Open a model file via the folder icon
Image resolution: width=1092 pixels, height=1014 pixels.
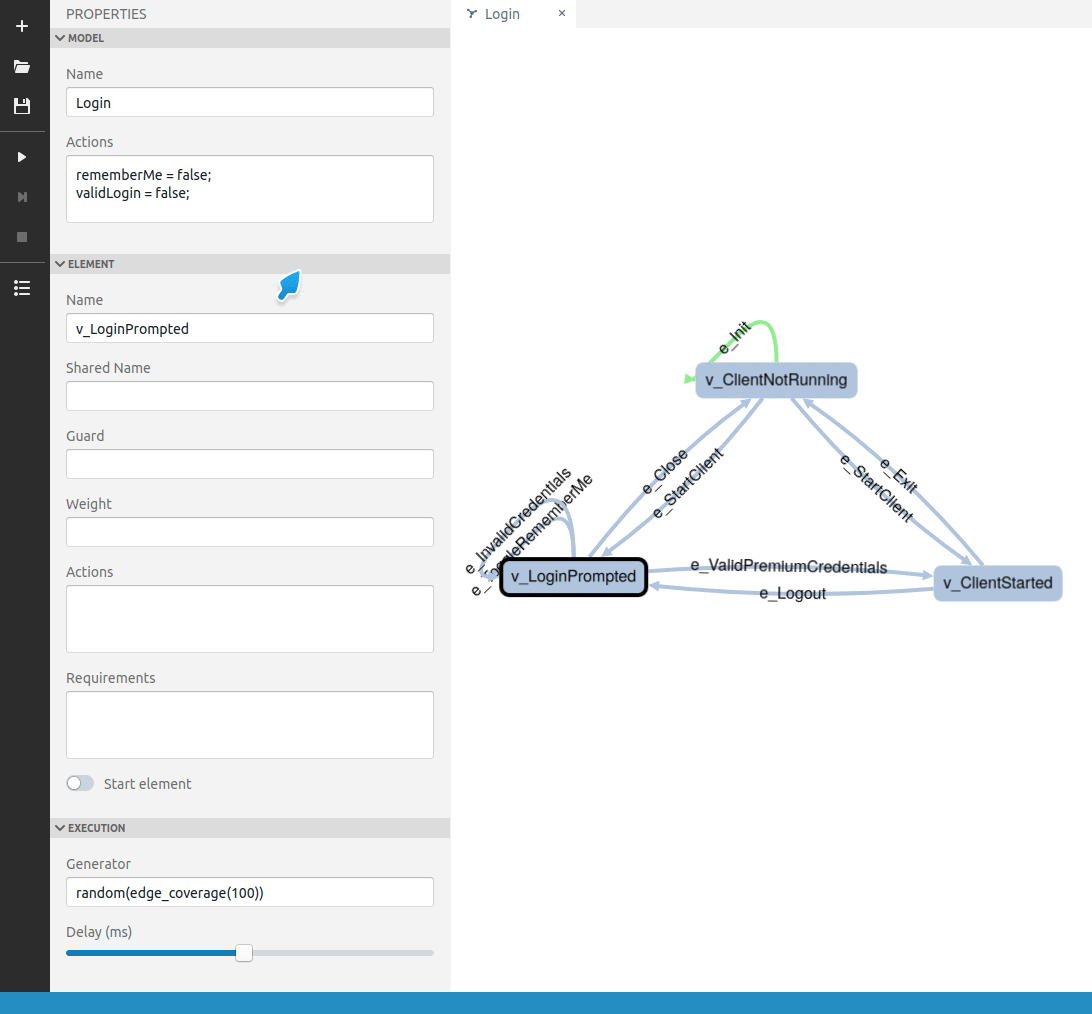[x=22, y=66]
